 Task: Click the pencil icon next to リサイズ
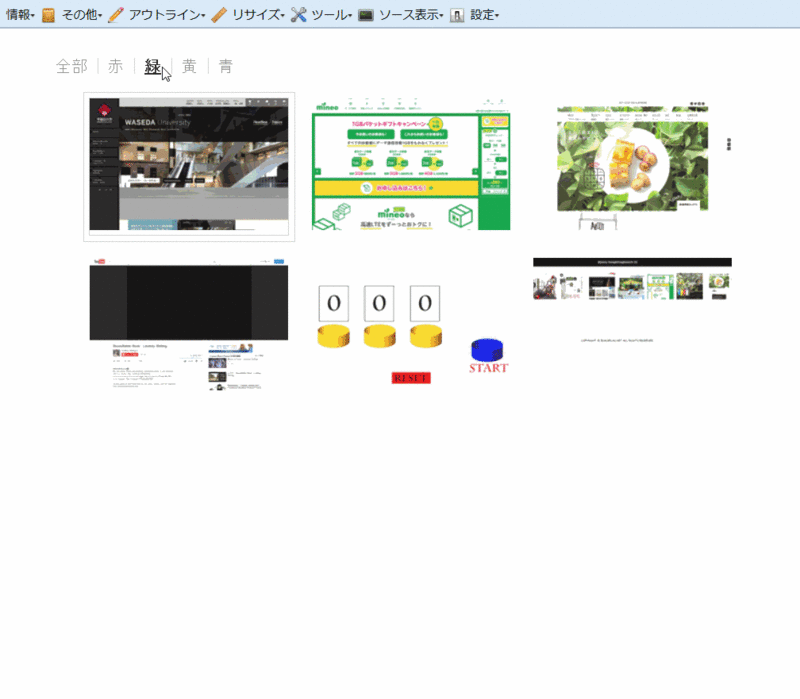coord(218,14)
